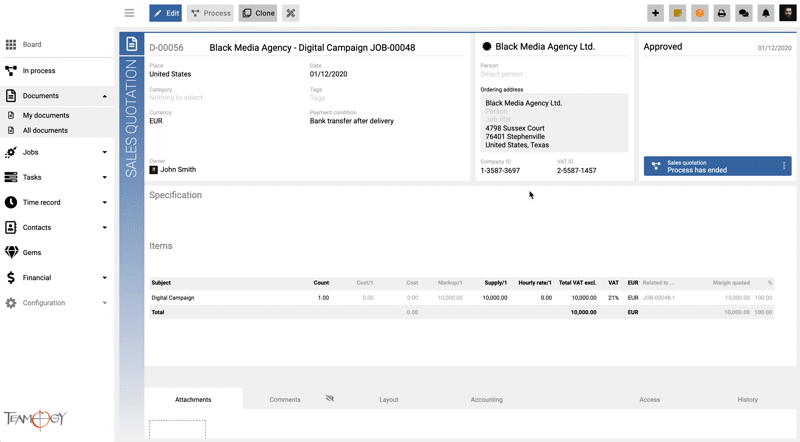Click the Board grid icon
Viewport: 800px width, 442px height.
click(11, 44)
